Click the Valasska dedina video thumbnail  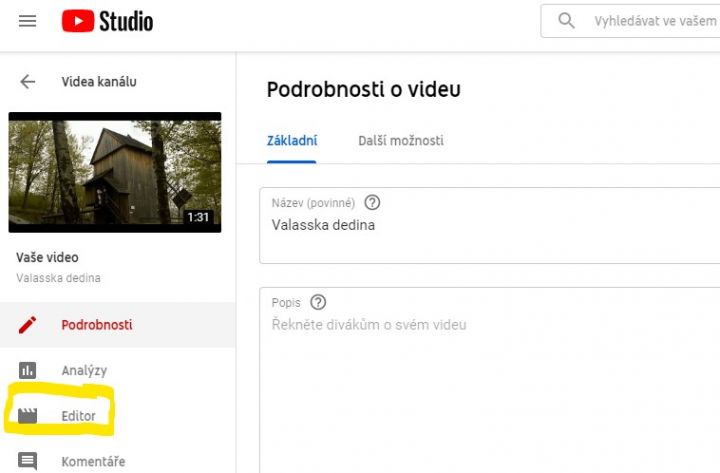click(x=115, y=172)
